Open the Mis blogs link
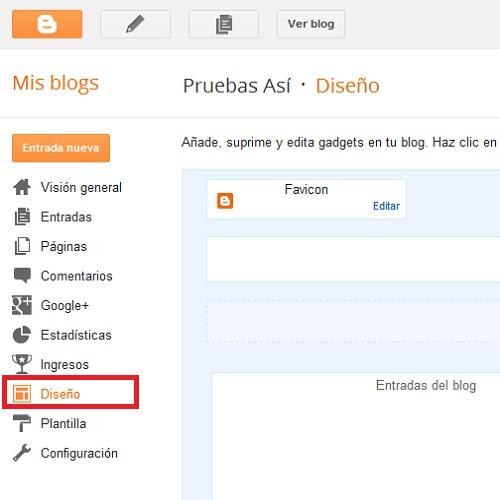Image resolution: width=500 pixels, height=500 pixels. pos(56,83)
